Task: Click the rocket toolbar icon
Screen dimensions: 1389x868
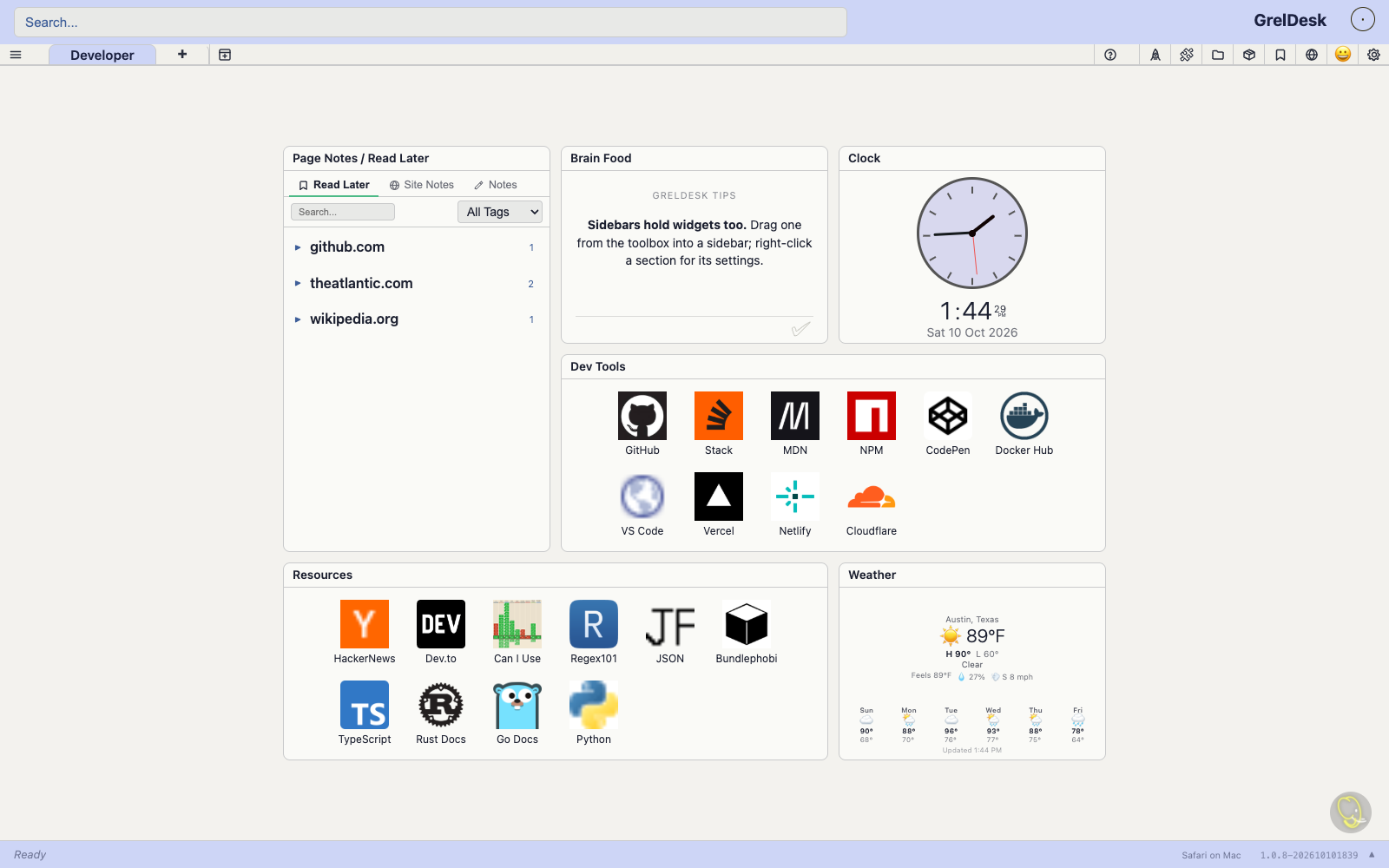Action: (x=1155, y=55)
